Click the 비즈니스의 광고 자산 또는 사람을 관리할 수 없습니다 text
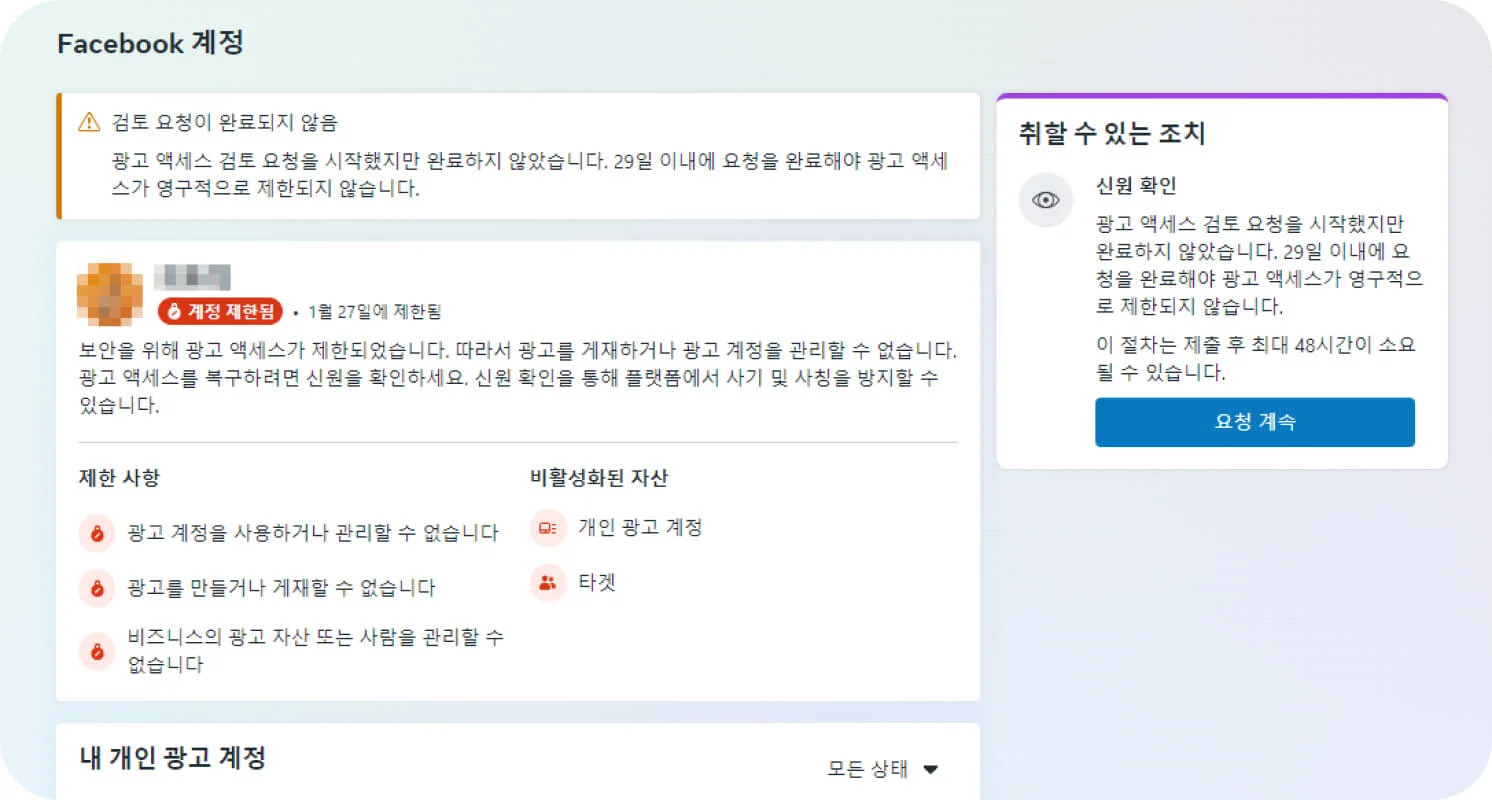Screen dimensions: 1492x800 (315, 652)
